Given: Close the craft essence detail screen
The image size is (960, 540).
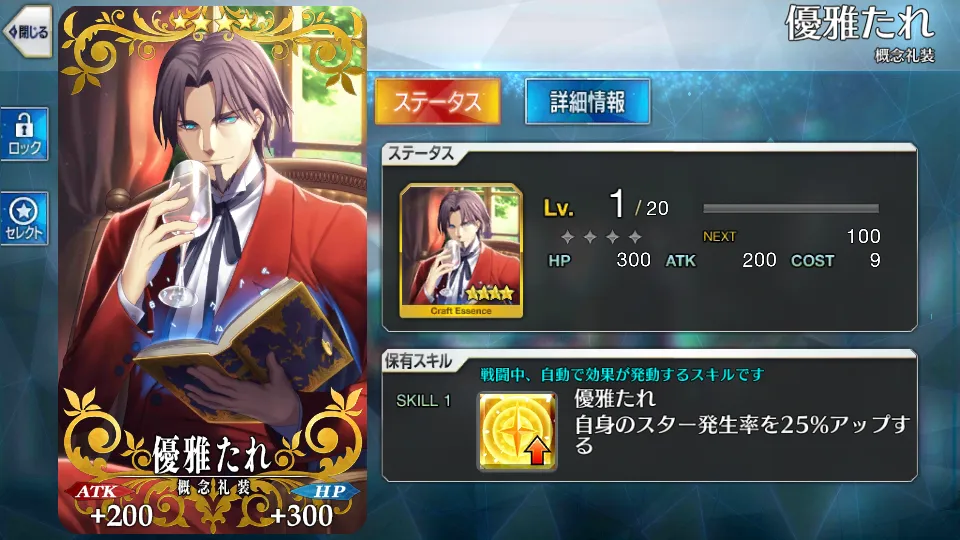Looking at the screenshot, I should click(x=28, y=31).
